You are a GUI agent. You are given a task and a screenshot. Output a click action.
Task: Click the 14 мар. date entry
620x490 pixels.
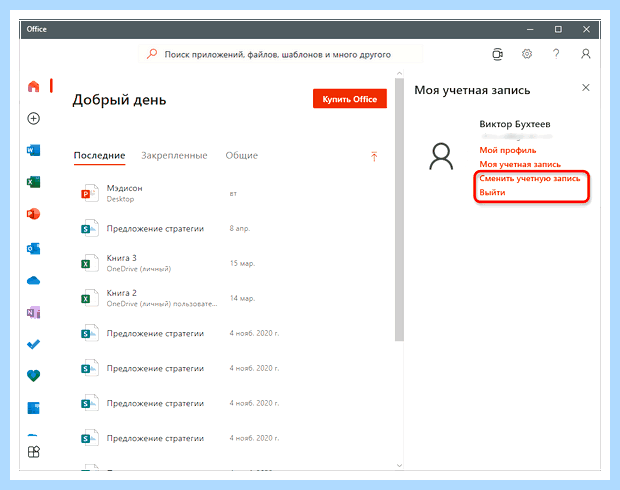[242, 298]
